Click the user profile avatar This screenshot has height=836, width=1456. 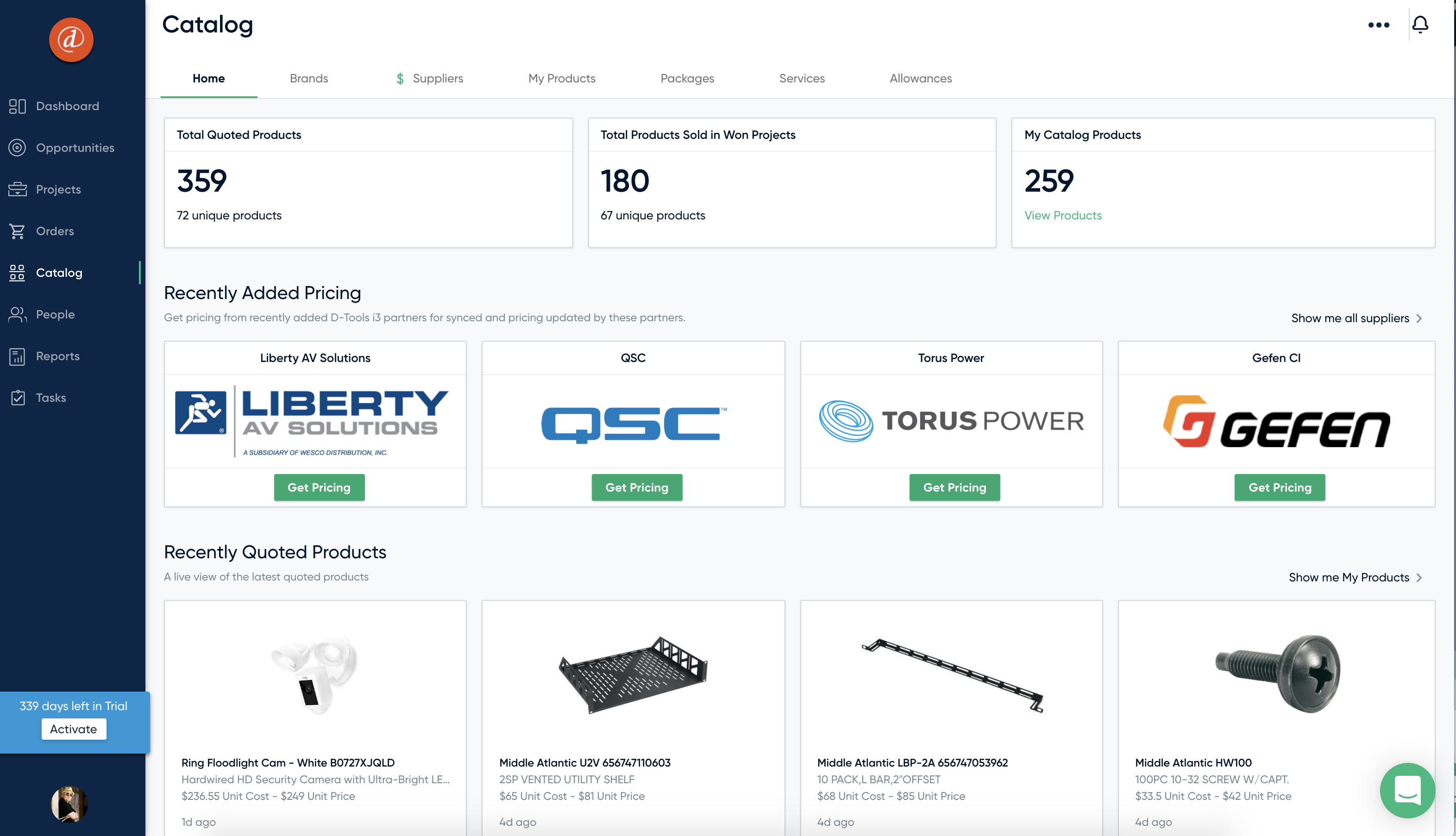[x=69, y=805]
